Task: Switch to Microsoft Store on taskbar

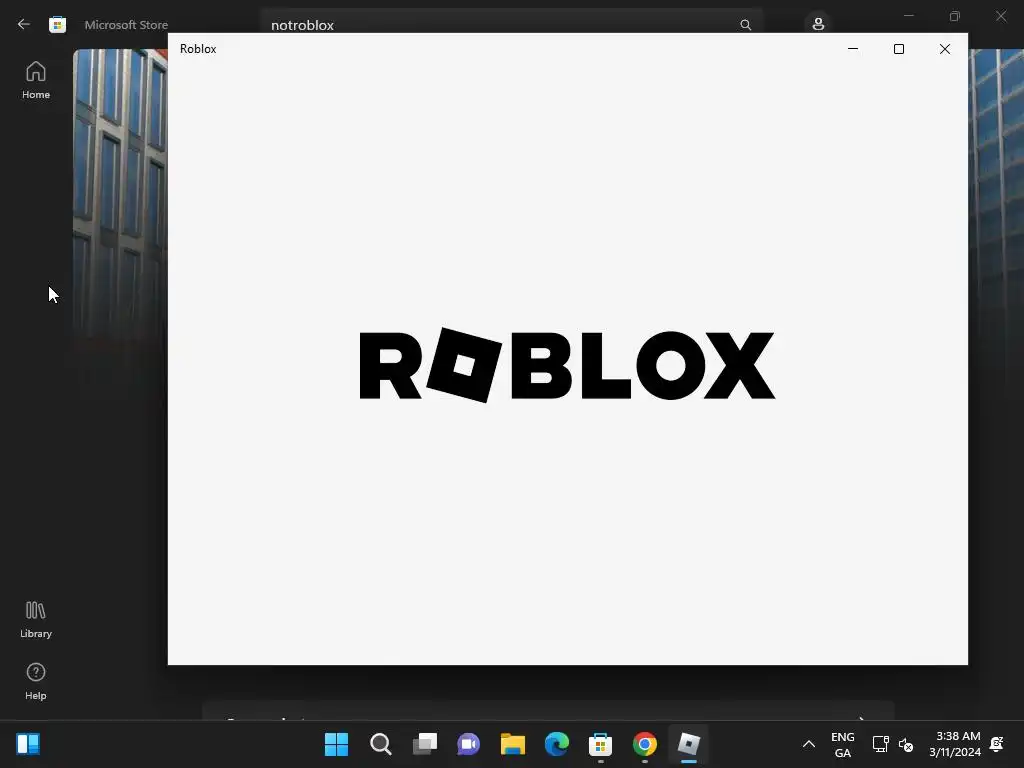Action: tap(600, 744)
